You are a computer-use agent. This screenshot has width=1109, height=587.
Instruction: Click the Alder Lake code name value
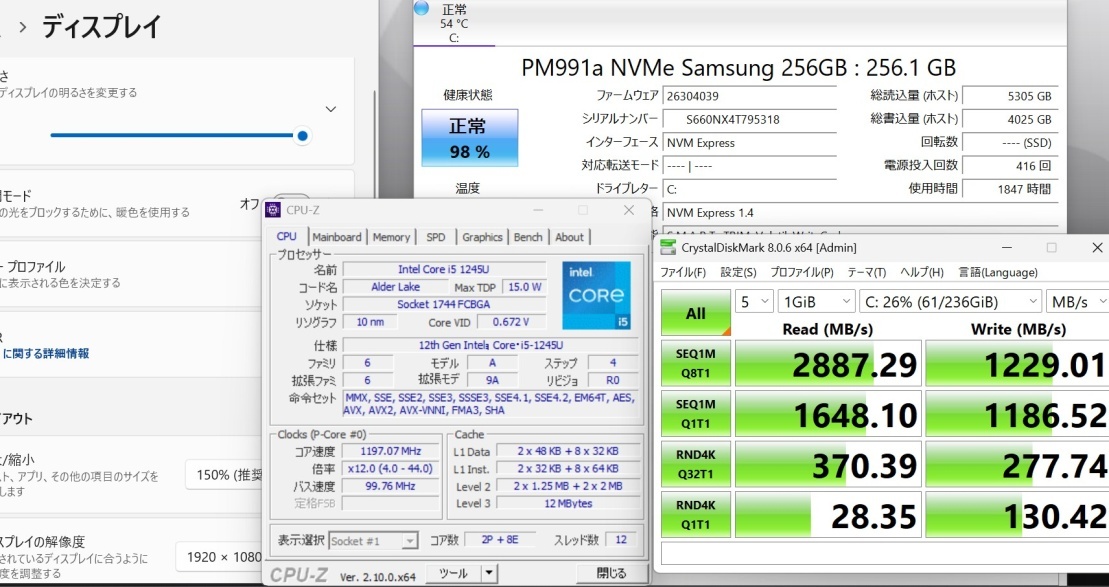(395, 287)
